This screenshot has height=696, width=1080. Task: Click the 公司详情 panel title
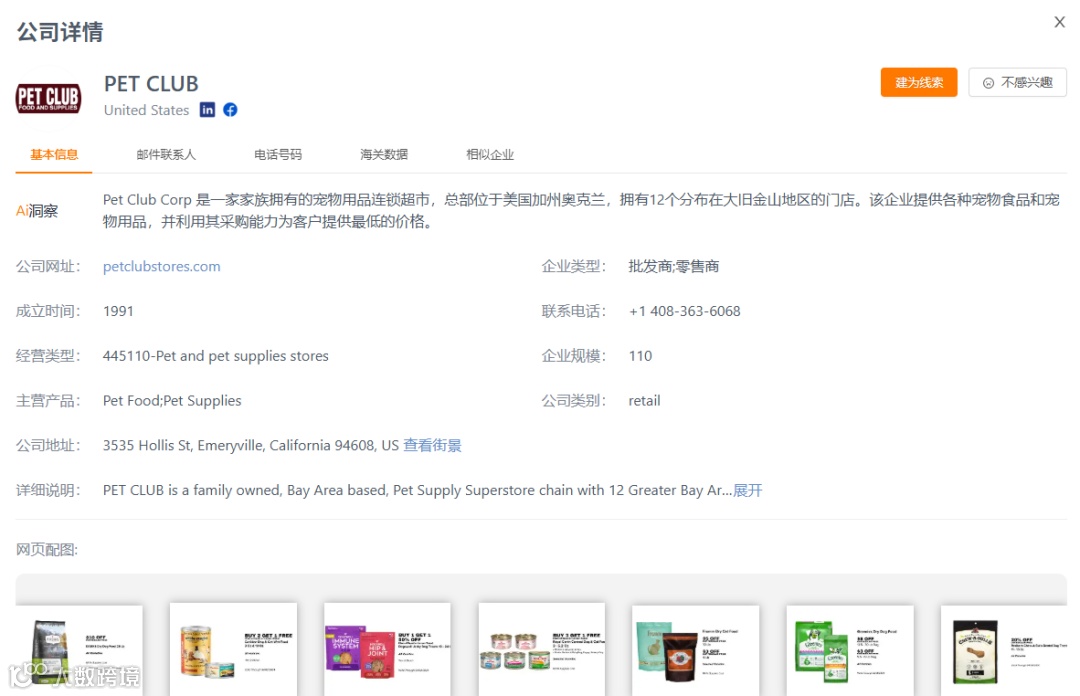coord(60,32)
